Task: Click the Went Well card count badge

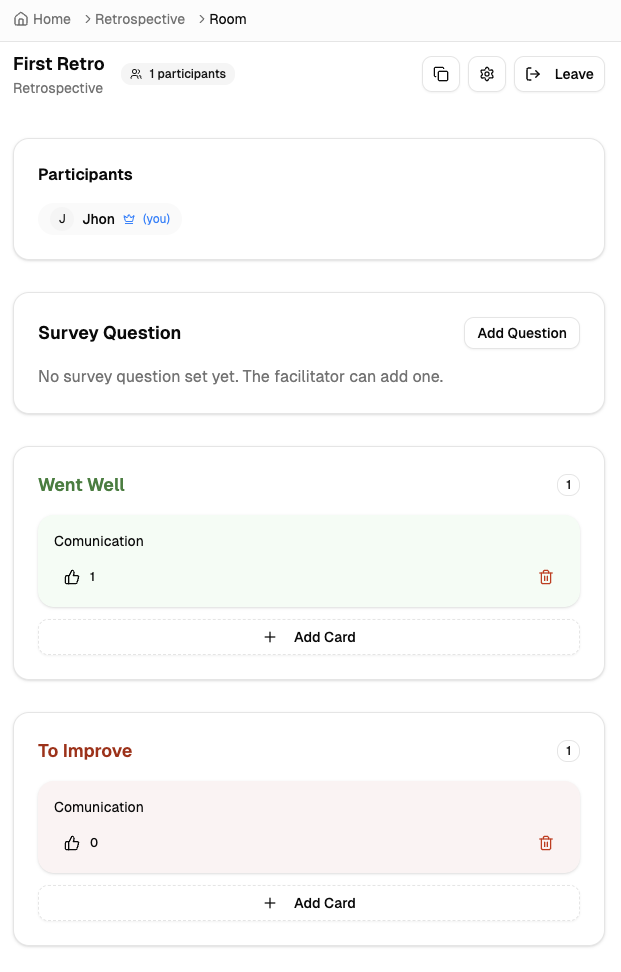Action: click(x=568, y=486)
